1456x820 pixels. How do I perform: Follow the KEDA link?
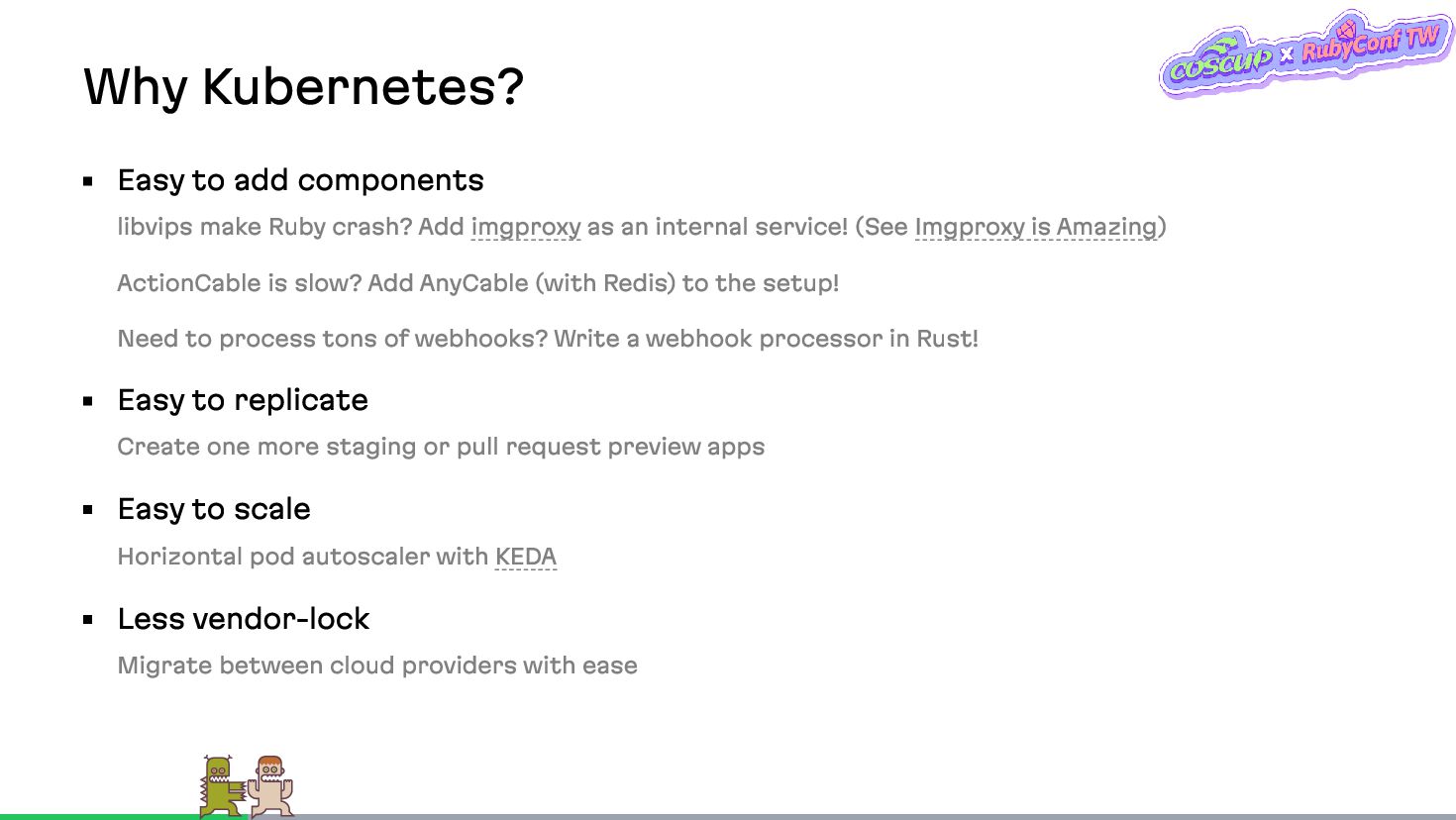pos(526,557)
